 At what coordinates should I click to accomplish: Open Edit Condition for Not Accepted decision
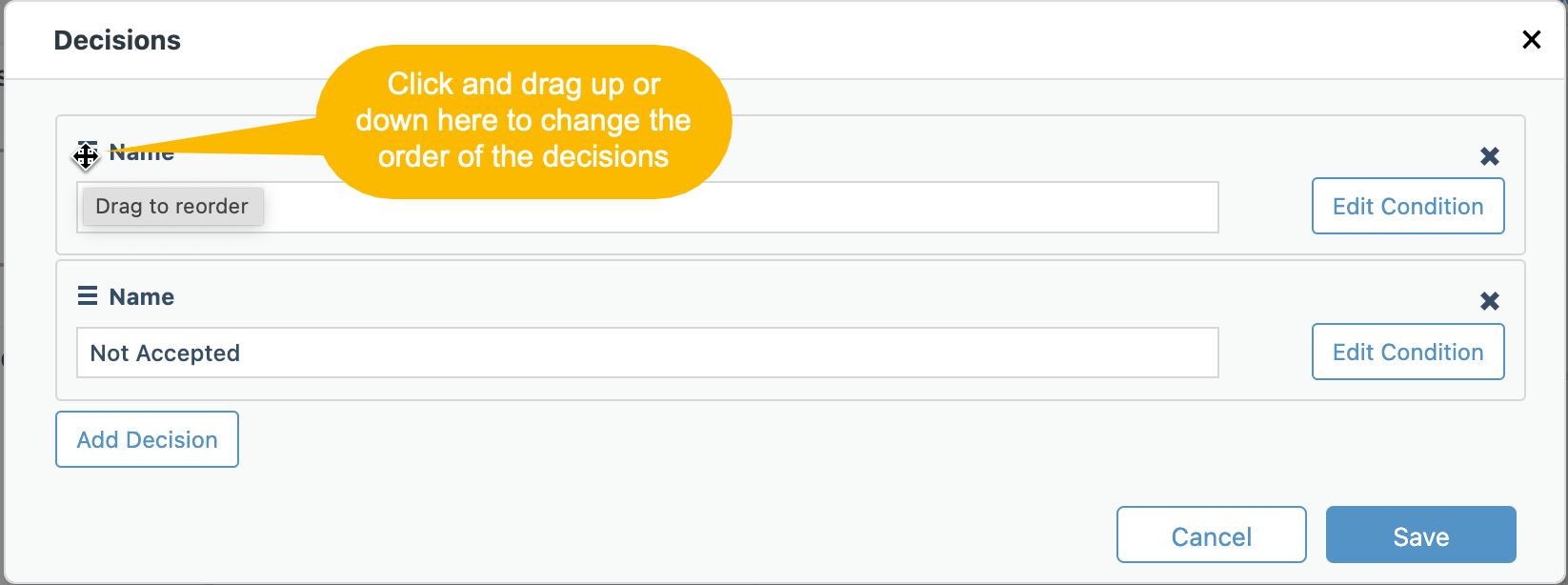coord(1408,352)
